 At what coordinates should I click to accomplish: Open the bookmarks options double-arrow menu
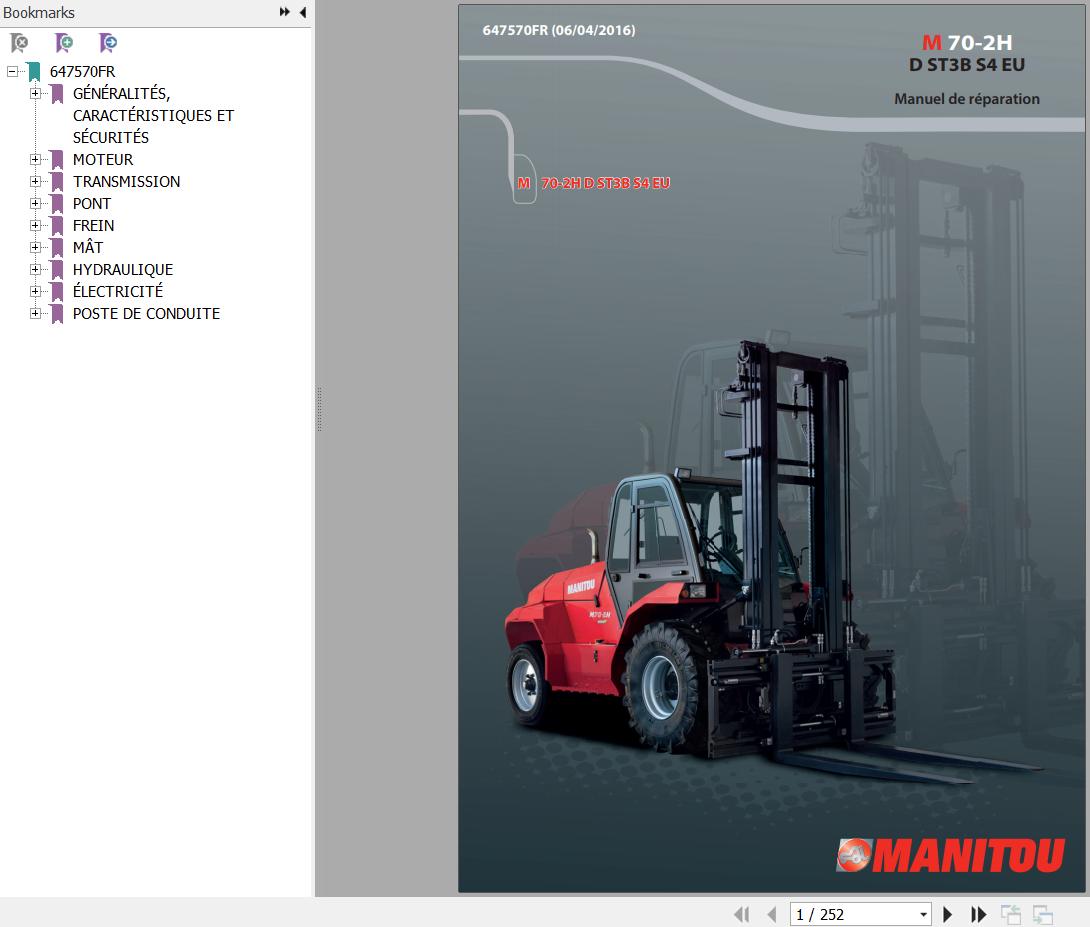(x=284, y=12)
